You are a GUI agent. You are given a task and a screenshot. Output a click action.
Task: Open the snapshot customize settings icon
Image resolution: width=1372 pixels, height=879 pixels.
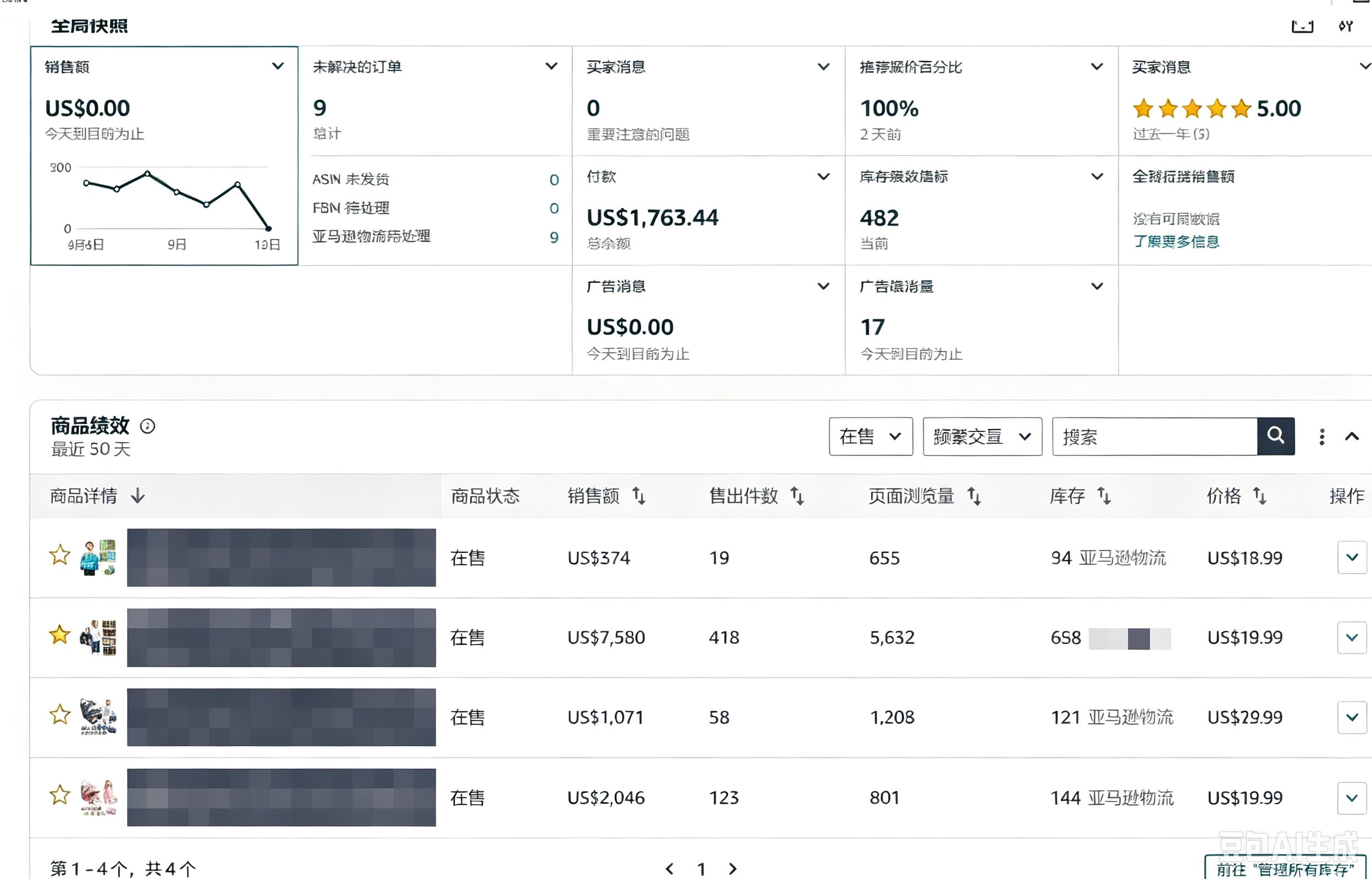pyautogui.click(x=1345, y=26)
